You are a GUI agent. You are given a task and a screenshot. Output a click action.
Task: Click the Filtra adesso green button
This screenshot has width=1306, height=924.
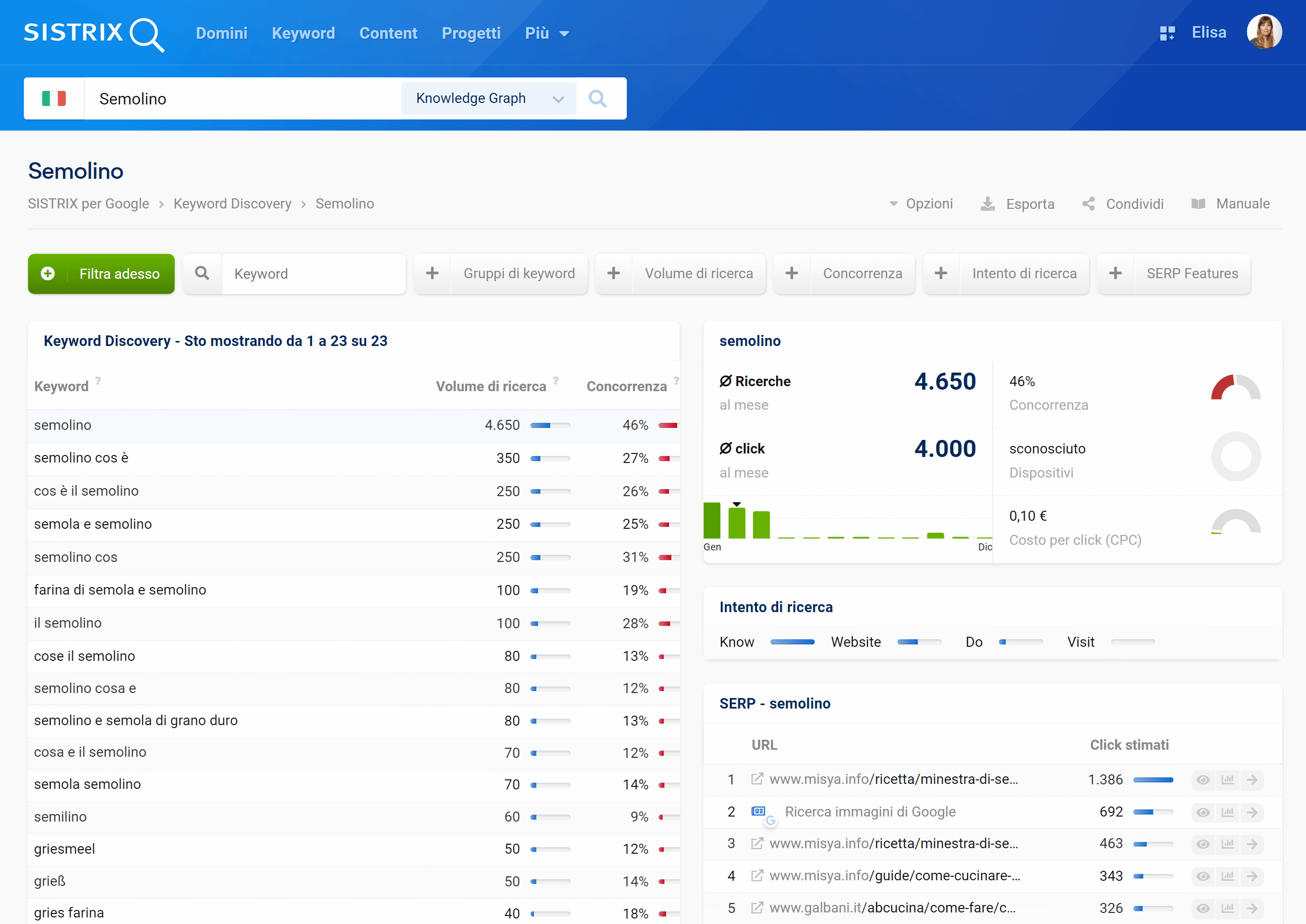tap(102, 273)
